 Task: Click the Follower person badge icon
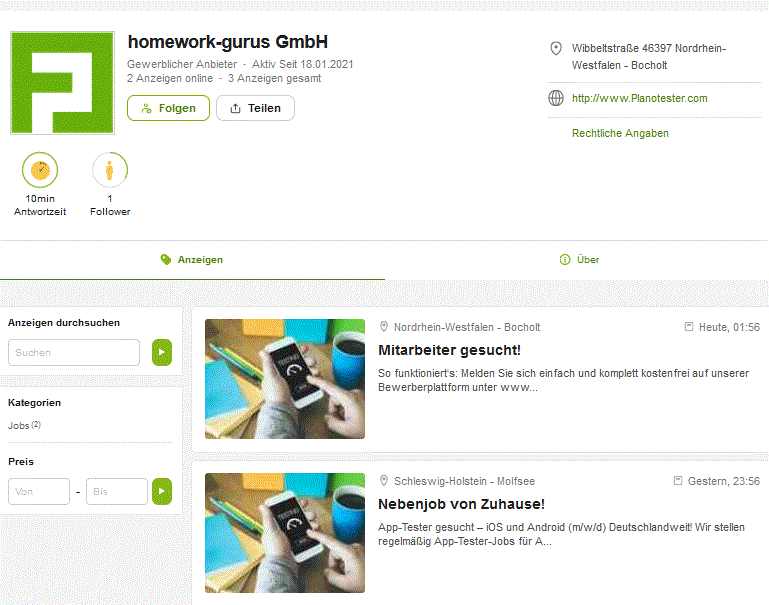110,170
